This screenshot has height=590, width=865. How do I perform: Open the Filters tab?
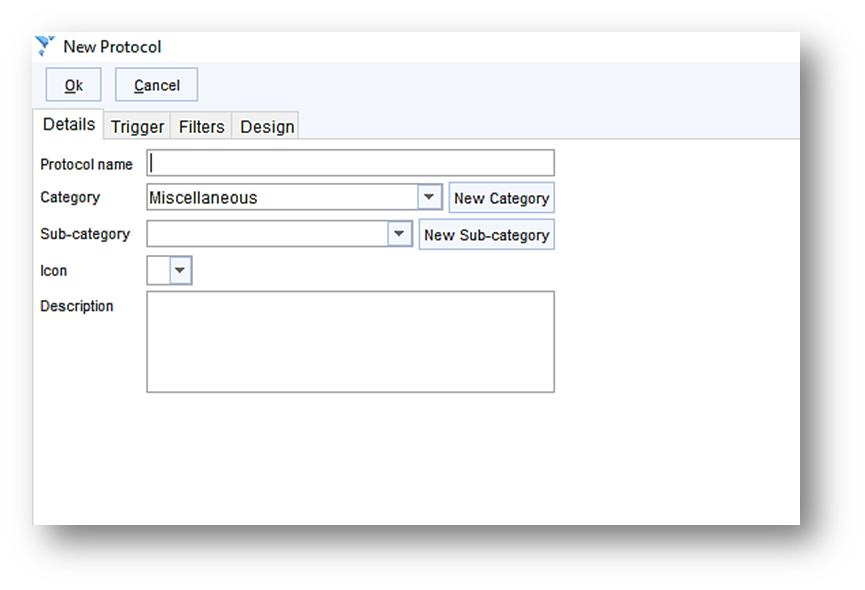pyautogui.click(x=201, y=127)
